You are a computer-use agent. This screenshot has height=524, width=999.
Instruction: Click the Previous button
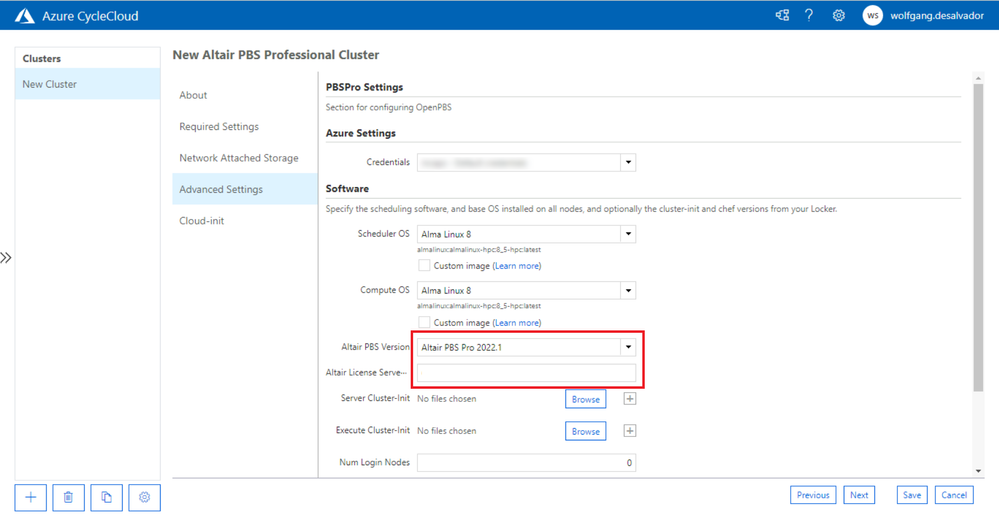[813, 495]
